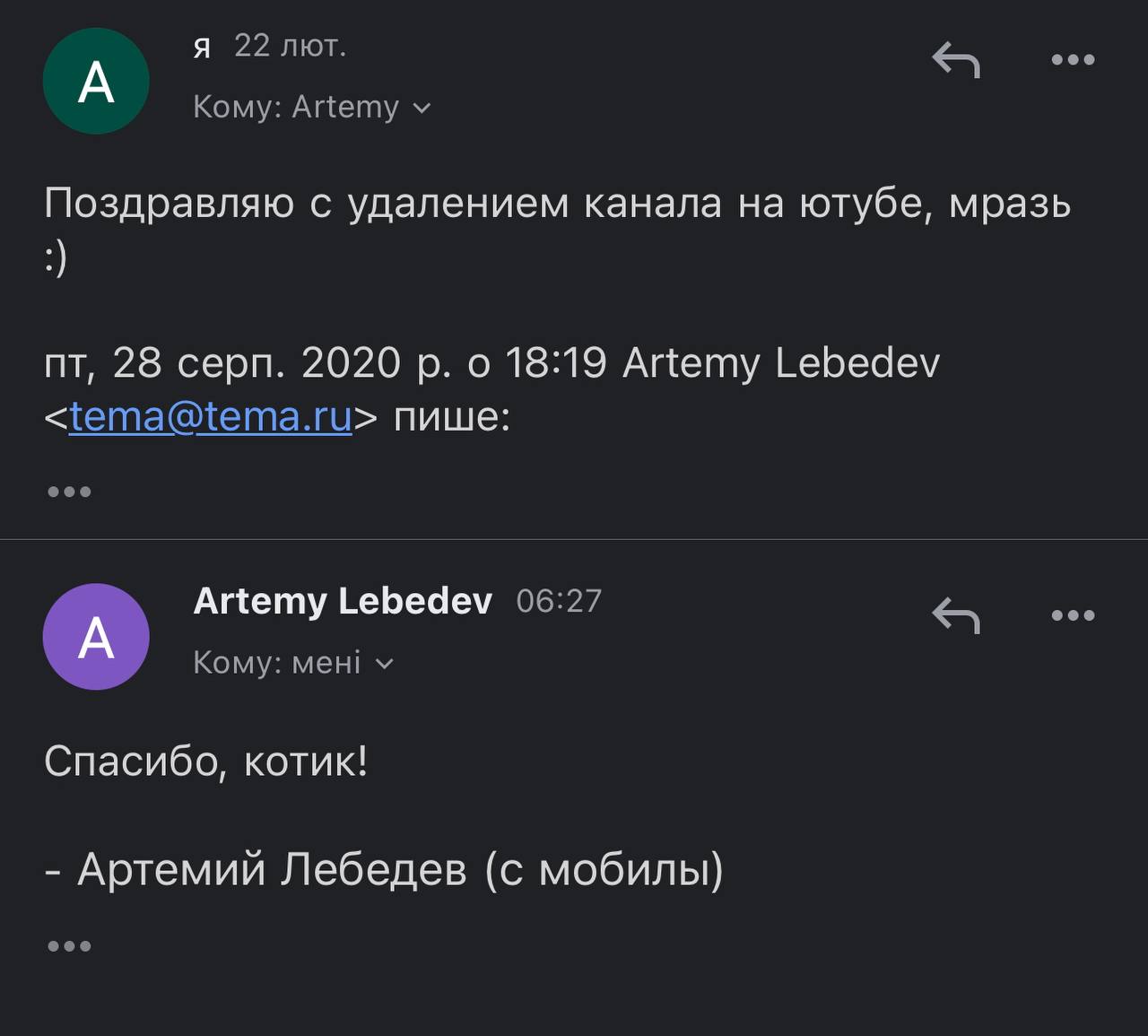Click the reply text Спасибо, котик!
Image resolution: width=1148 pixels, height=1036 pixels.
click(x=205, y=762)
